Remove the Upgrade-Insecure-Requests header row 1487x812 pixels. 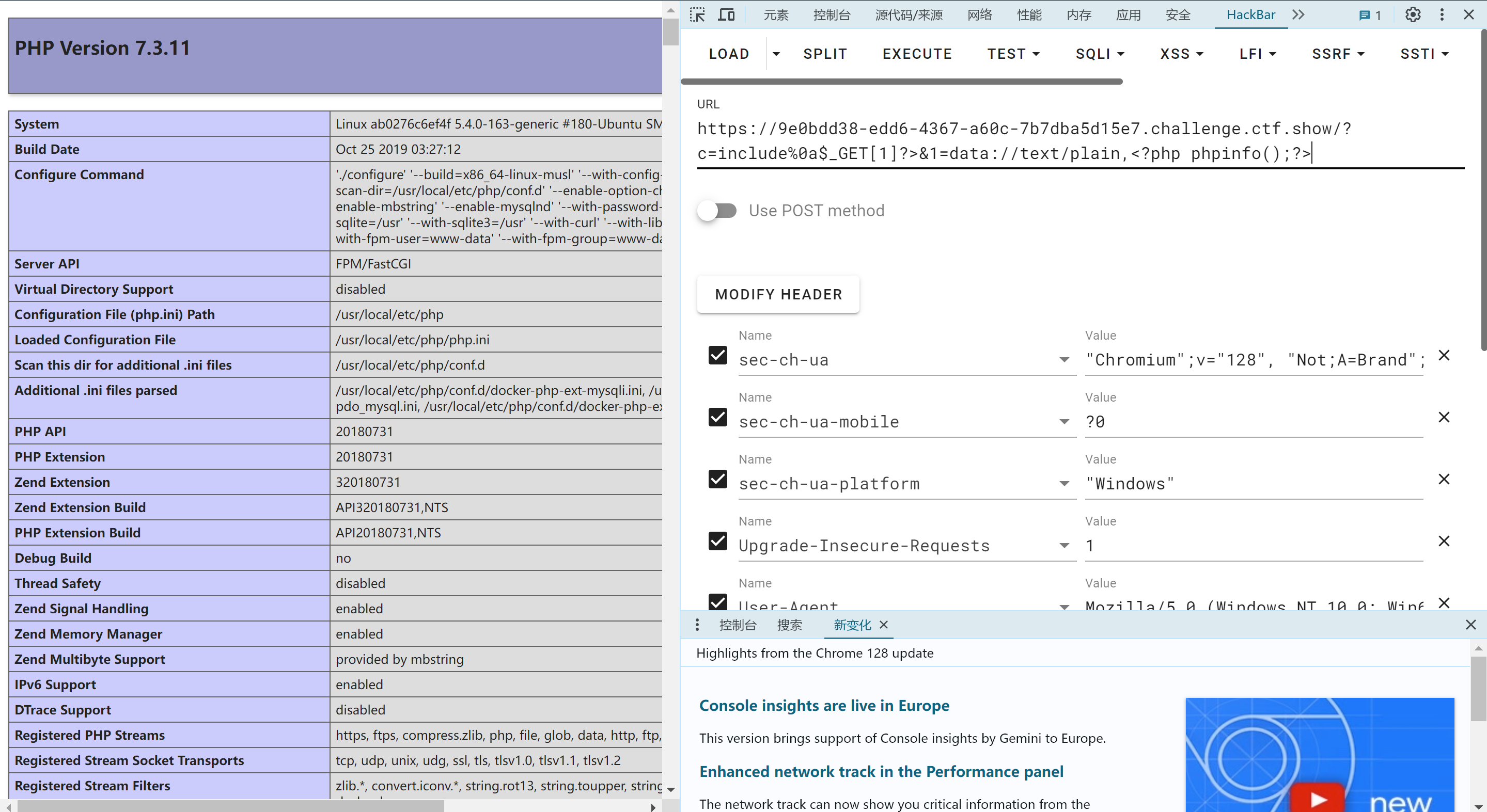[x=1444, y=541]
